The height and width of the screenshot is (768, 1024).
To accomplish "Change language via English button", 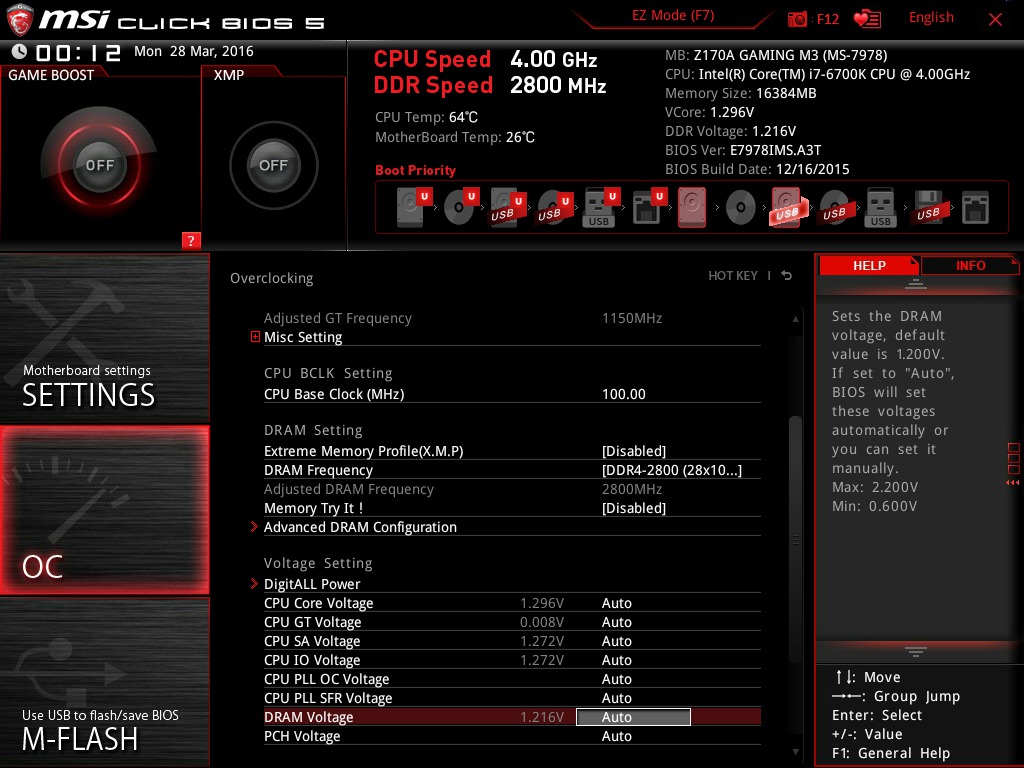I will click(931, 17).
